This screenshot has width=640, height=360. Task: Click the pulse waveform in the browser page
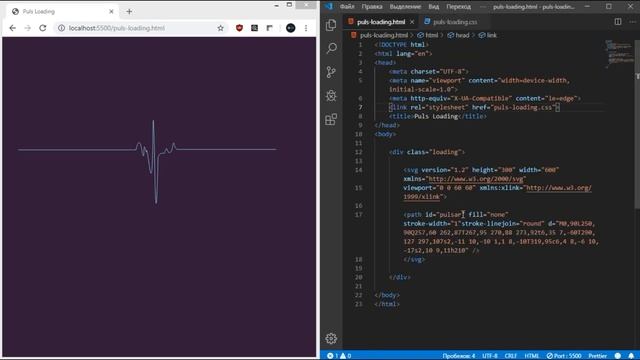[147, 162]
